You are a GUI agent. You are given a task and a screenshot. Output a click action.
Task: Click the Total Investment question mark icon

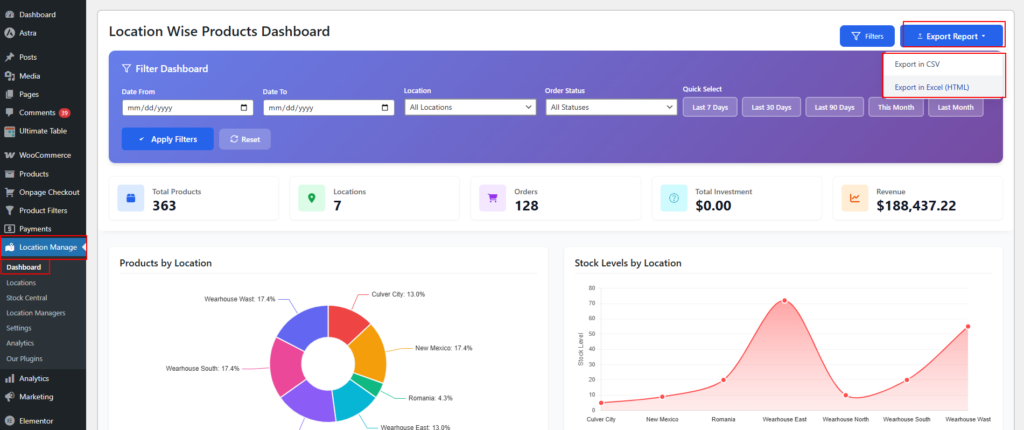click(673, 198)
